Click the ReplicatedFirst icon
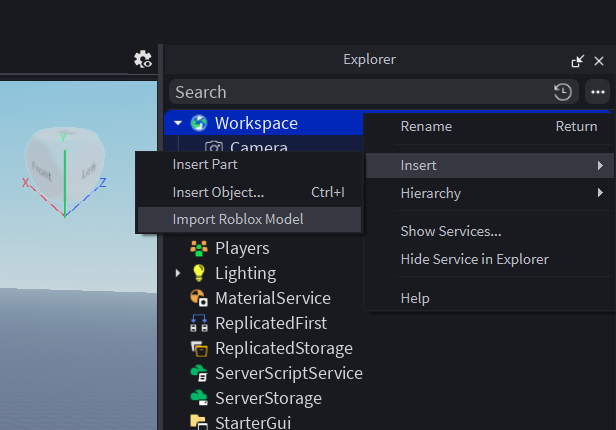 198,323
